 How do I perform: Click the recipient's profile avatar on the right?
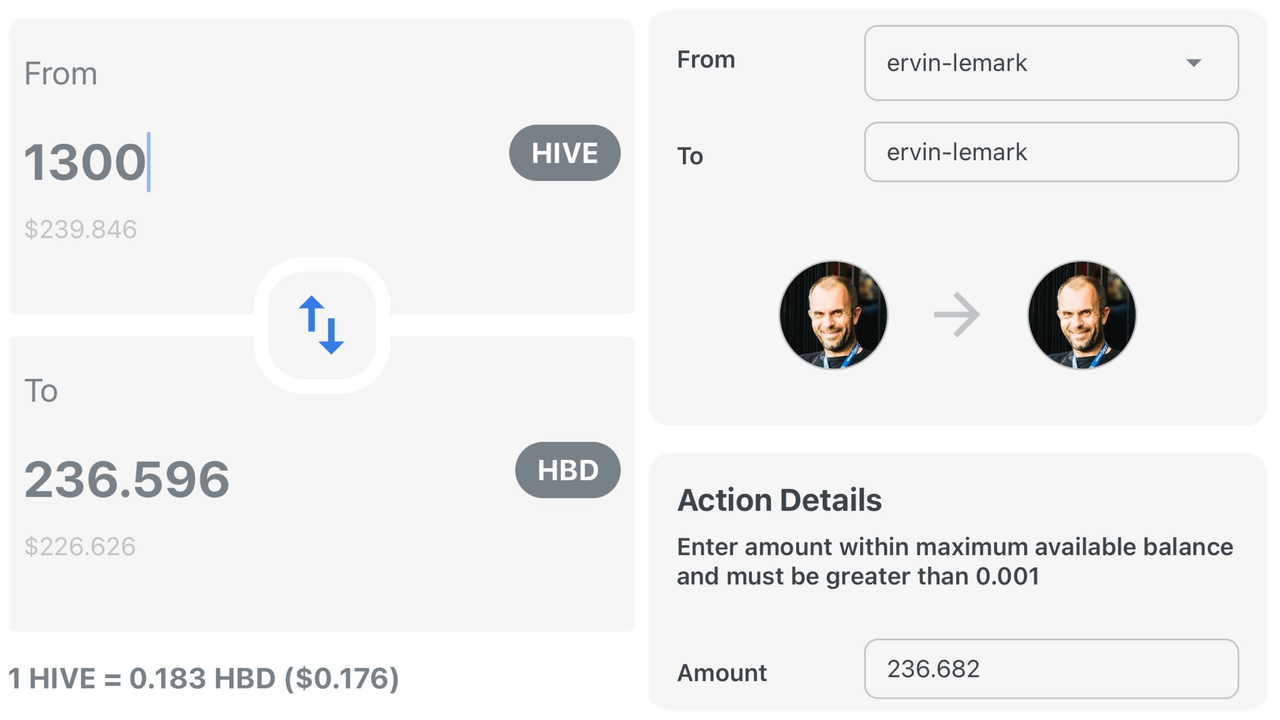1082,315
